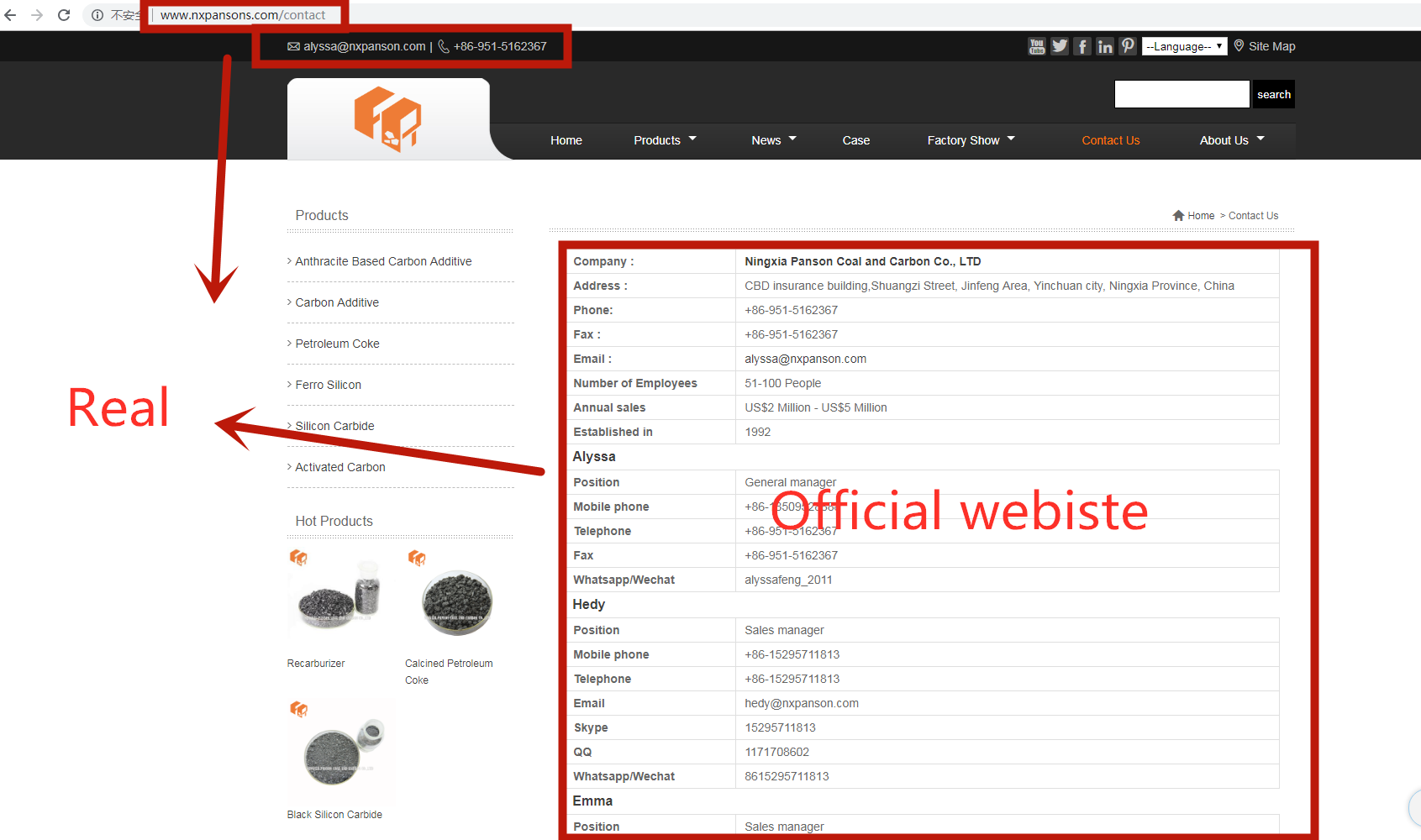
Task: Expand the Products menu arrow
Action: click(692, 139)
